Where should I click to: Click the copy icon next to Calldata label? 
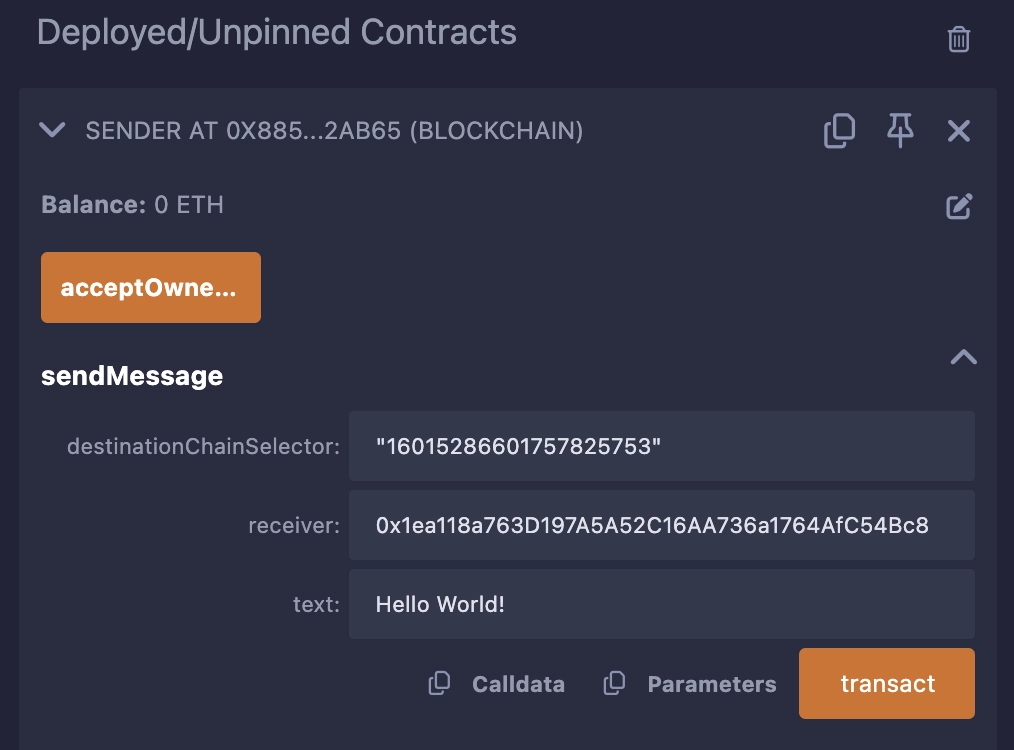click(439, 683)
